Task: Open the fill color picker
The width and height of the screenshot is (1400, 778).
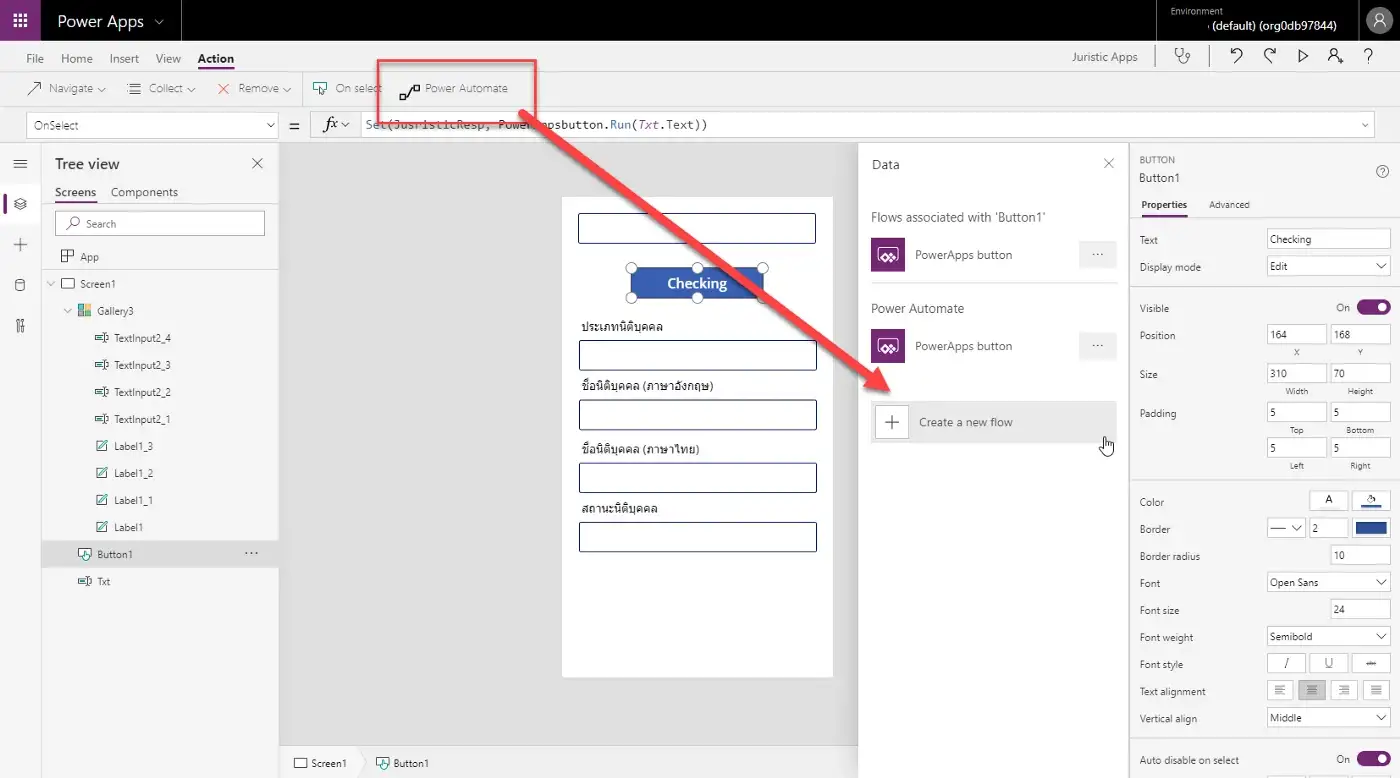Action: [x=1371, y=500]
